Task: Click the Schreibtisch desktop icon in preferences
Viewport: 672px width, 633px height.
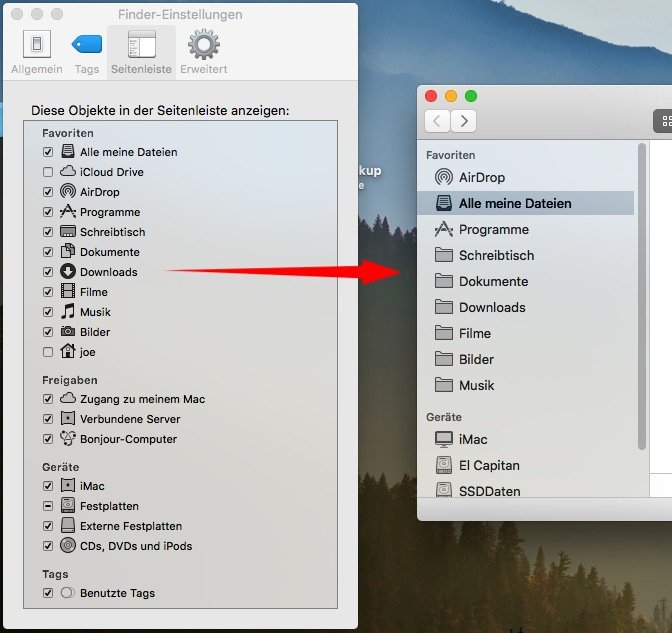Action: 68,231
